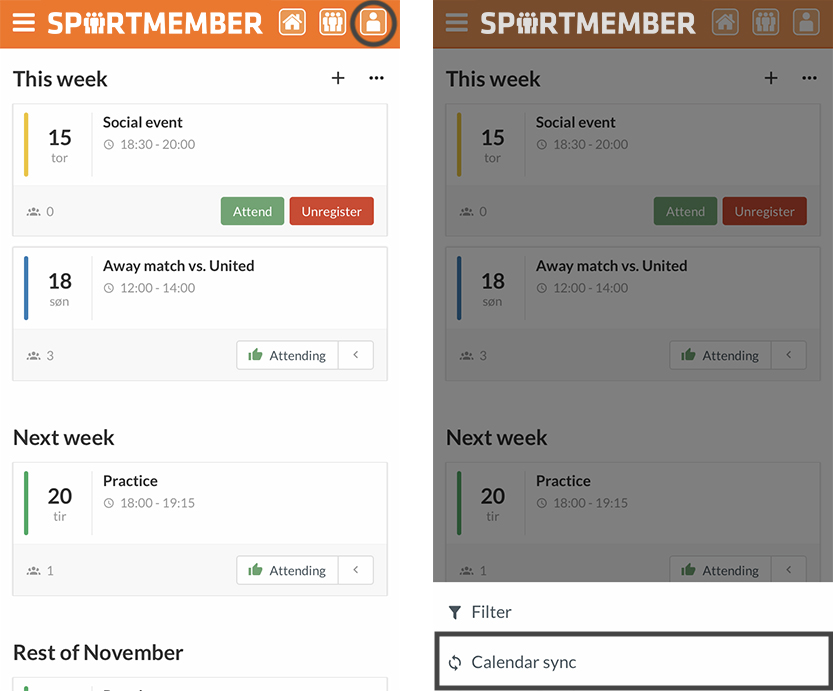This screenshot has width=833, height=691.
Task: Open Social event card on left screen
Action: (200, 144)
